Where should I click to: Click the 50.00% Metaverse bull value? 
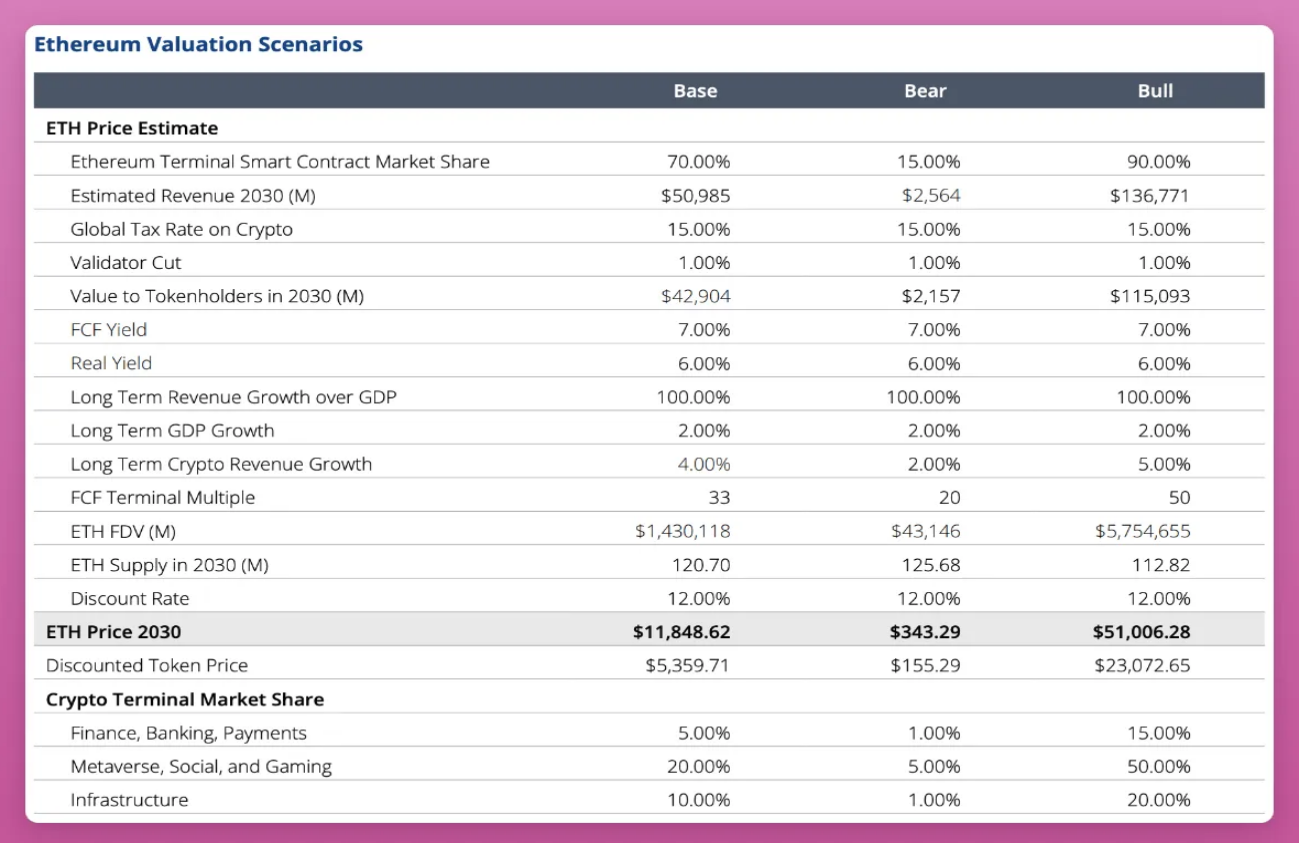(1158, 767)
